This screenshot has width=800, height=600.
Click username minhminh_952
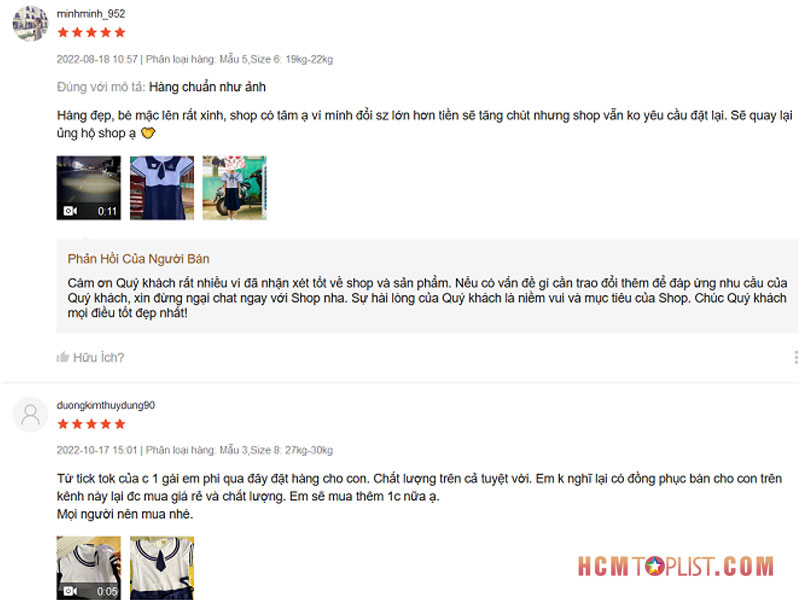(91, 14)
